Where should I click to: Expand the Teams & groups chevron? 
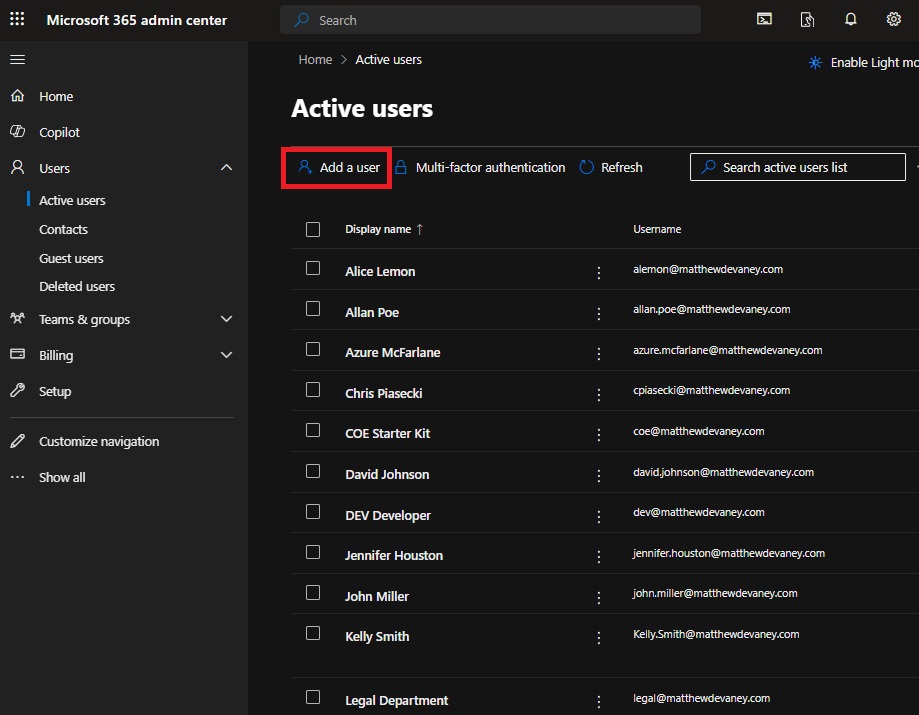pos(226,319)
